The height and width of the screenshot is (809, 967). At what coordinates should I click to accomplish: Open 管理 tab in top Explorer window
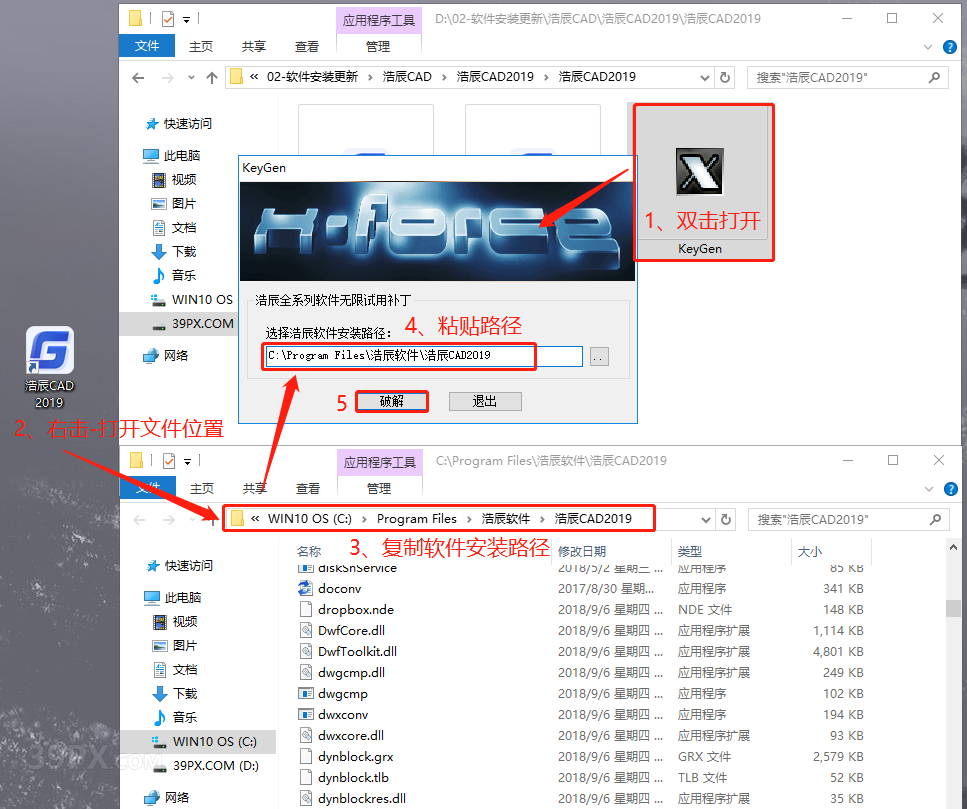pos(378,46)
